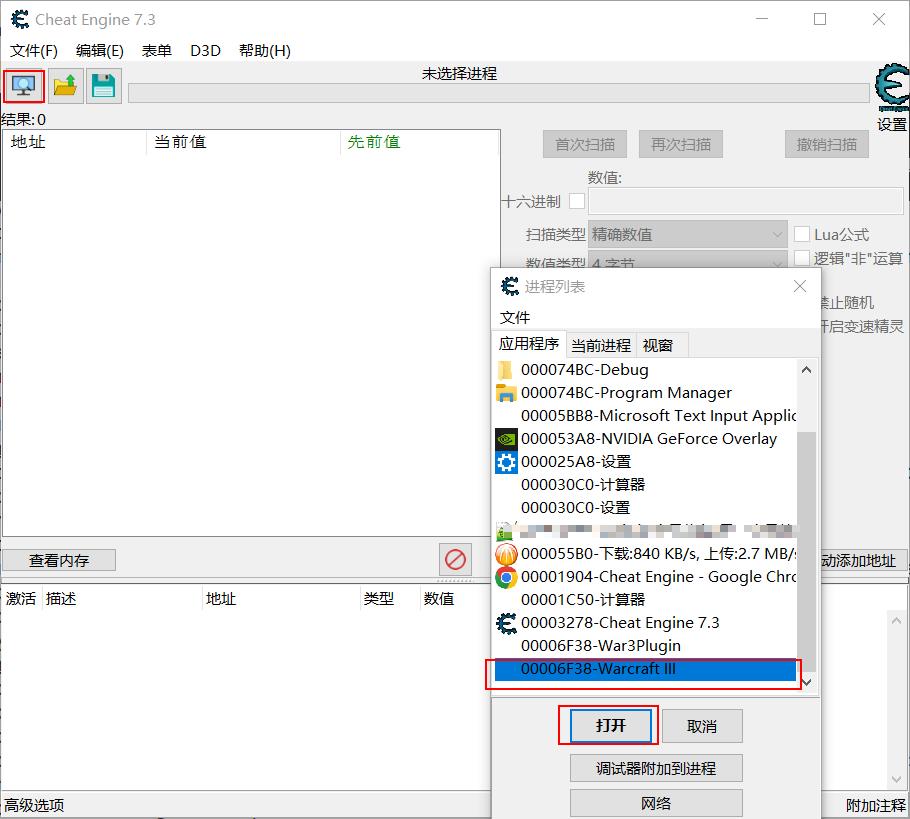Click the 高级选项 label
The height and width of the screenshot is (819, 910).
click(x=34, y=805)
